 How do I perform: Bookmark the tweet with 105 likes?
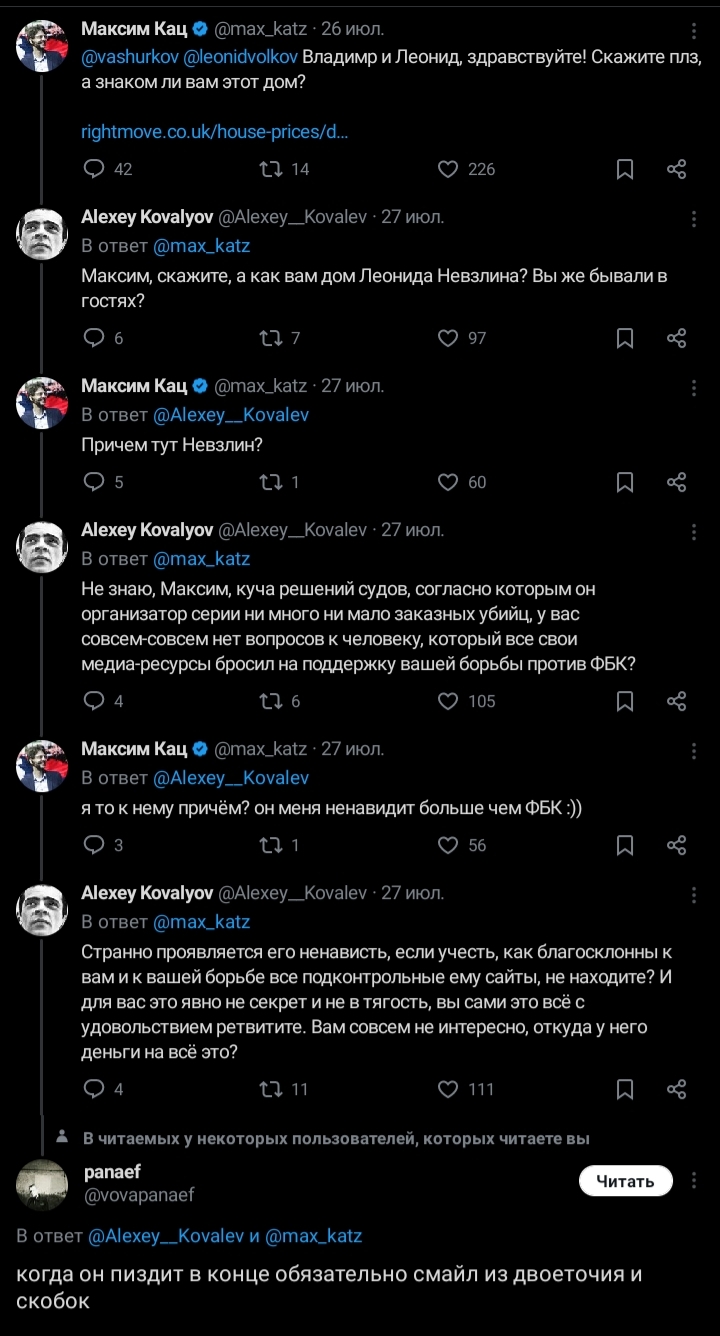click(625, 701)
